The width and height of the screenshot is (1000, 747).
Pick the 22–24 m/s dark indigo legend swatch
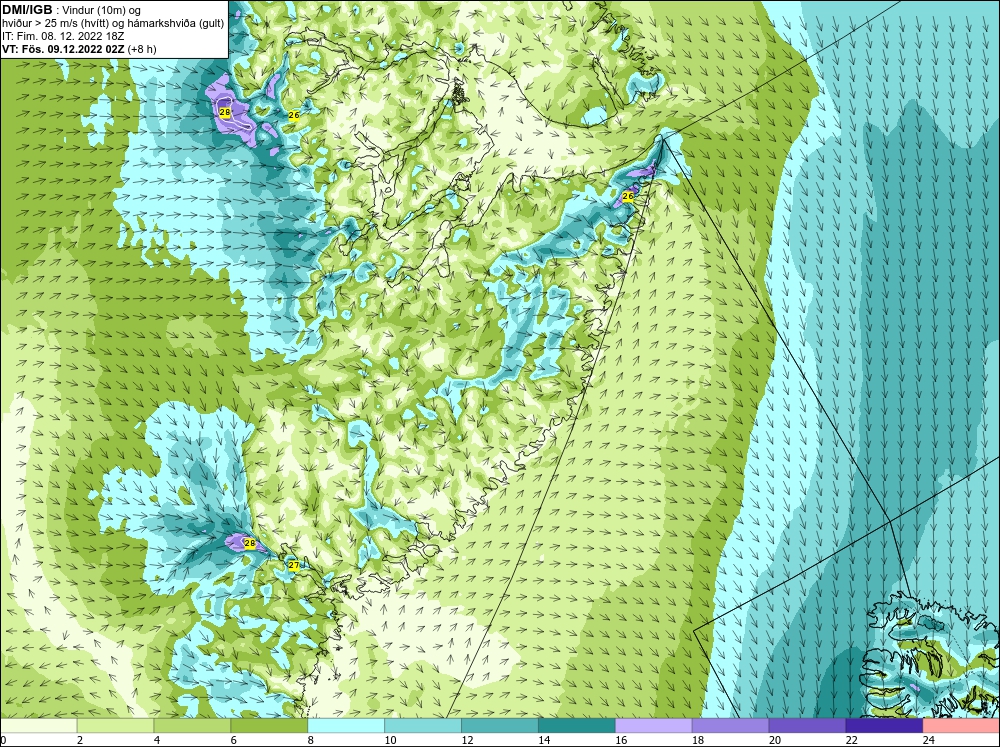tap(884, 726)
